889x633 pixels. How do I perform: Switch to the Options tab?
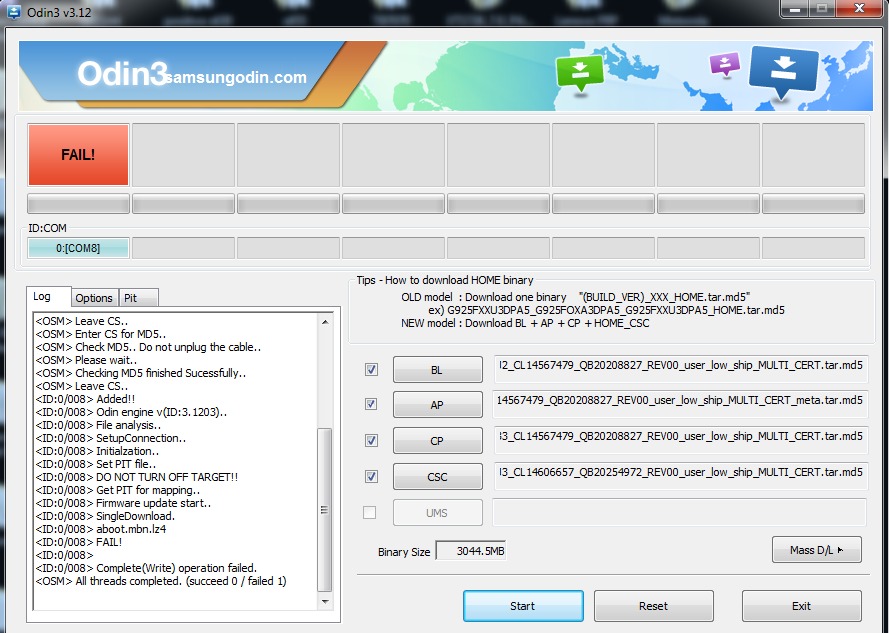point(94,298)
